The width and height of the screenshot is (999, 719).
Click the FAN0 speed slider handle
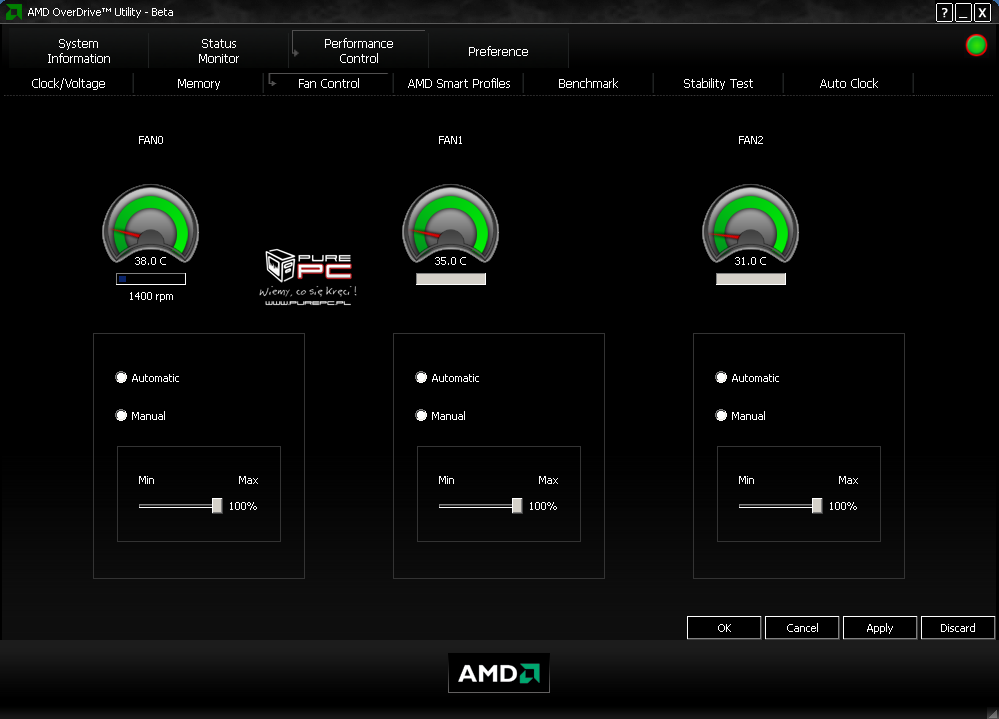pyautogui.click(x=217, y=506)
